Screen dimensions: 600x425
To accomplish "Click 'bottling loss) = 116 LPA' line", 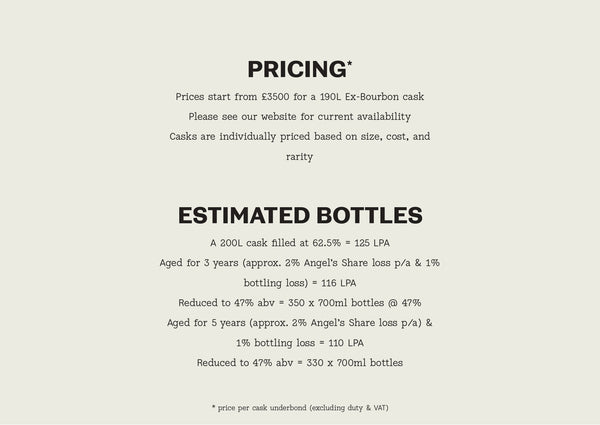I will click(300, 283).
